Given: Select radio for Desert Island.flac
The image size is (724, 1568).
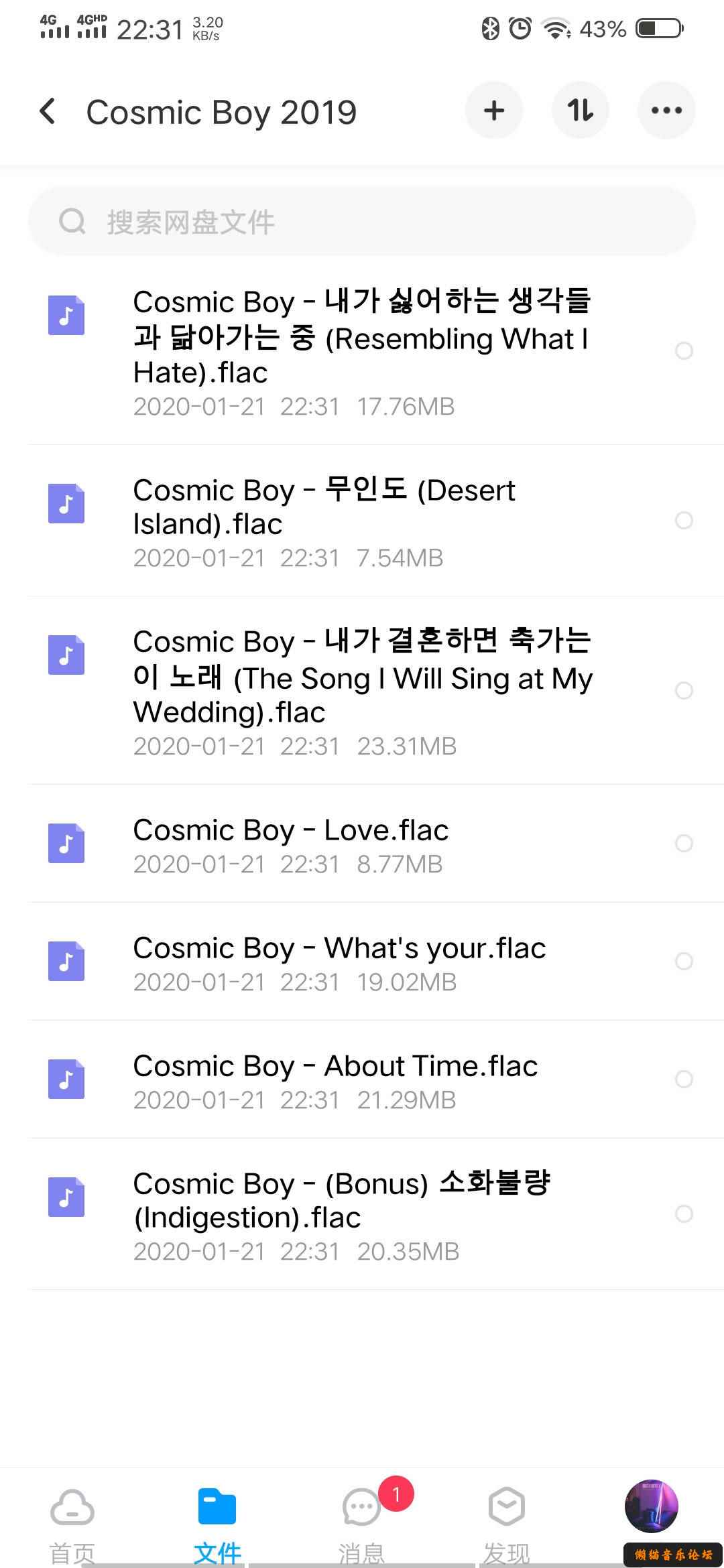Looking at the screenshot, I should pos(684,520).
